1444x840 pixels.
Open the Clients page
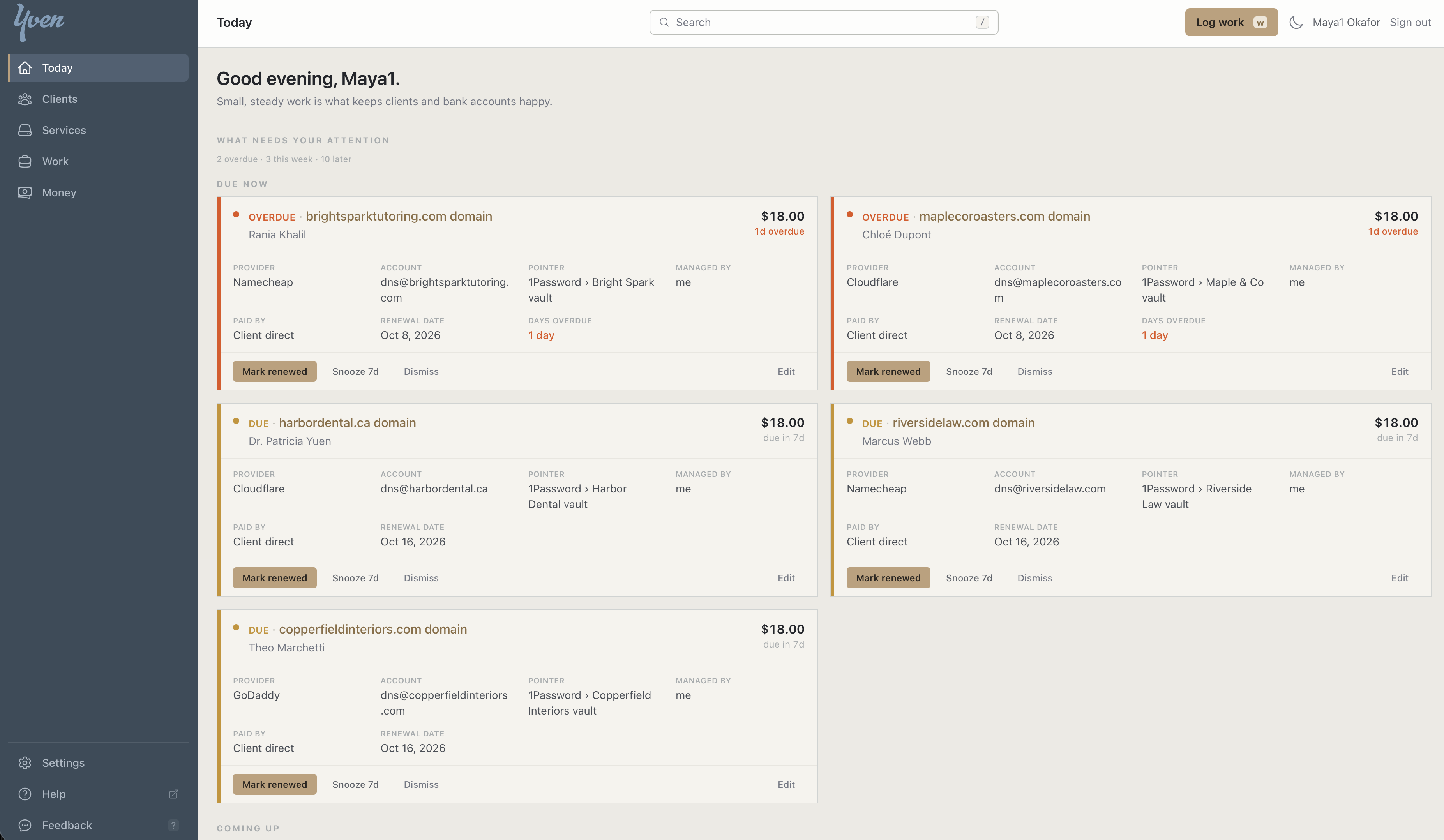[x=98, y=99]
